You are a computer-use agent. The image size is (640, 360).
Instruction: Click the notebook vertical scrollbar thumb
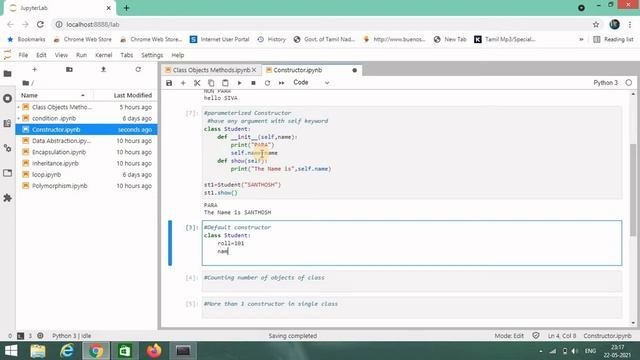tap(633, 190)
